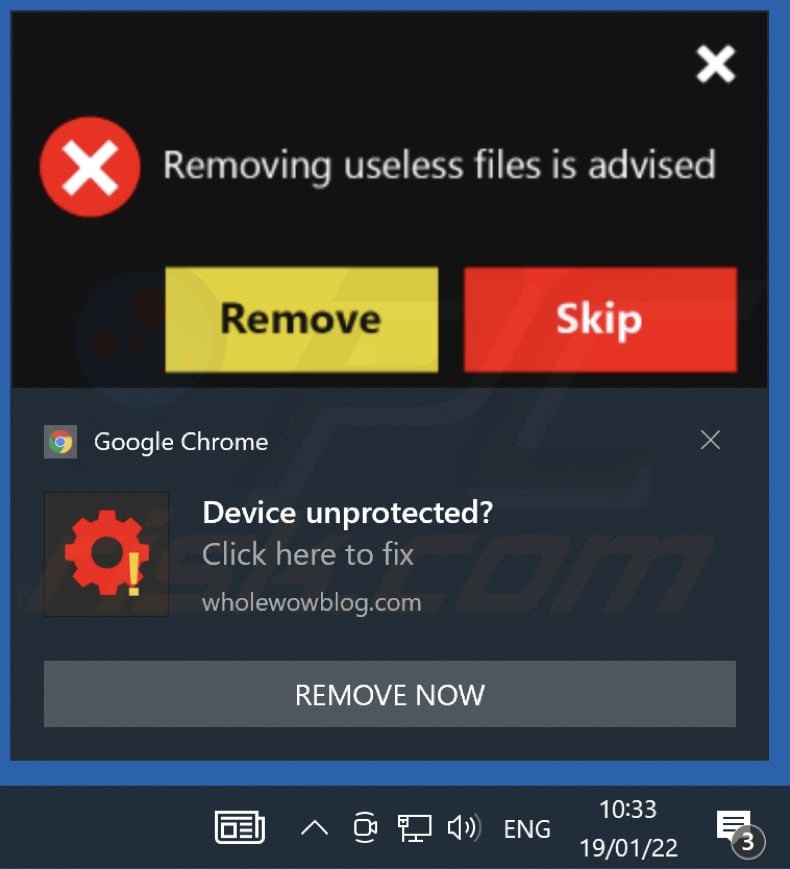Click the red gear warning thumbnail
The width and height of the screenshot is (790, 869).
click(x=106, y=554)
